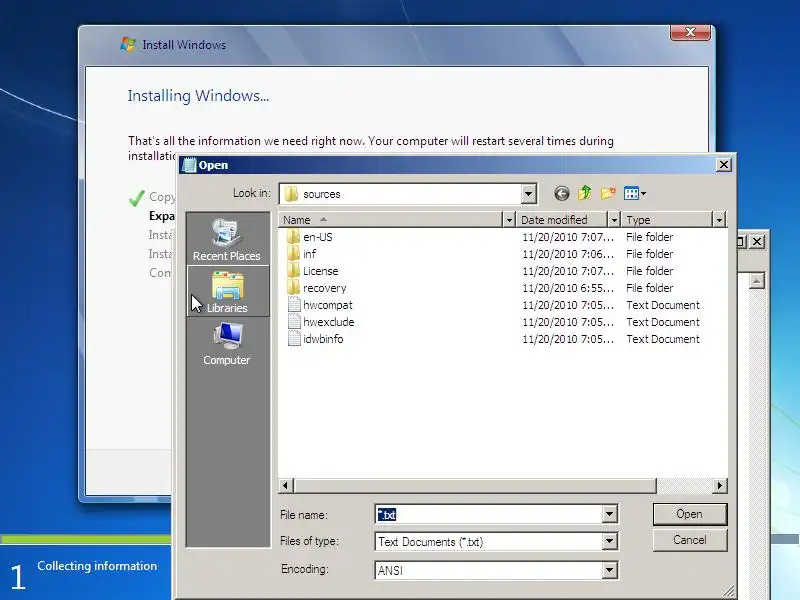Expand the Files of type dropdown
800x600 pixels.
[609, 541]
